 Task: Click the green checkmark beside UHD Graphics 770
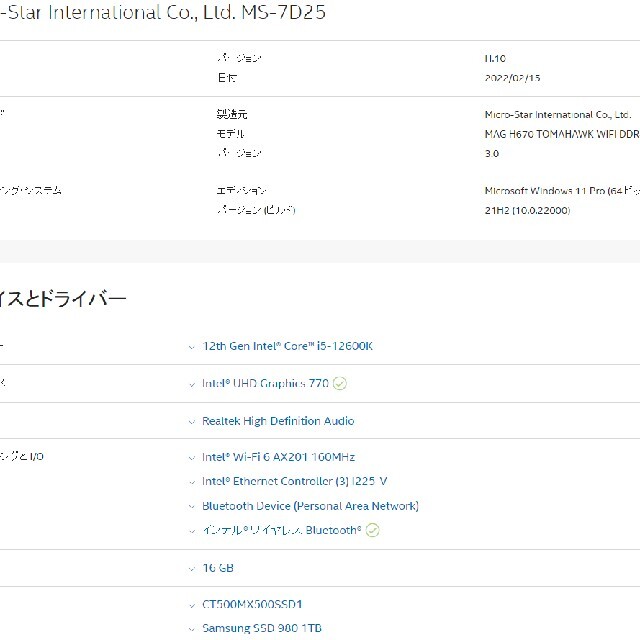[340, 383]
